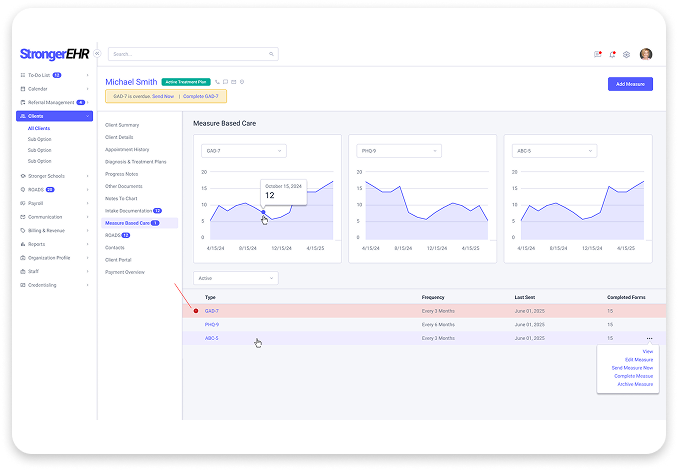This screenshot has width=678, height=470.
Task: Select Archive Measure from context menu
Action: coord(634,384)
